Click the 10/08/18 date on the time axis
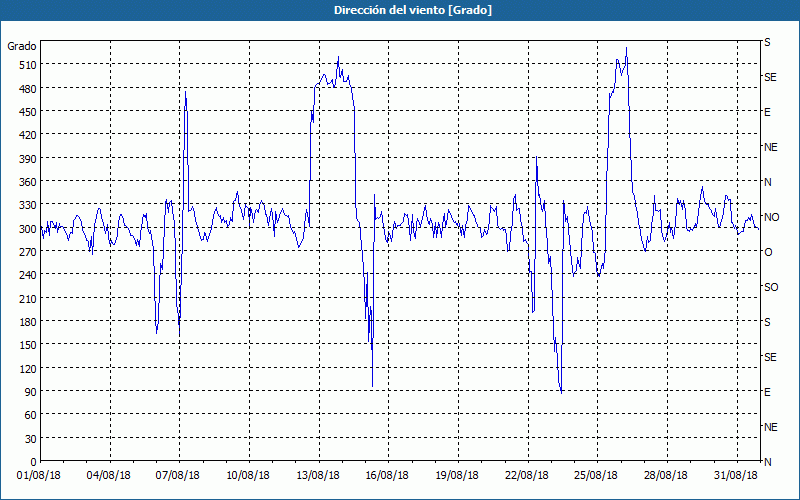 point(248,476)
